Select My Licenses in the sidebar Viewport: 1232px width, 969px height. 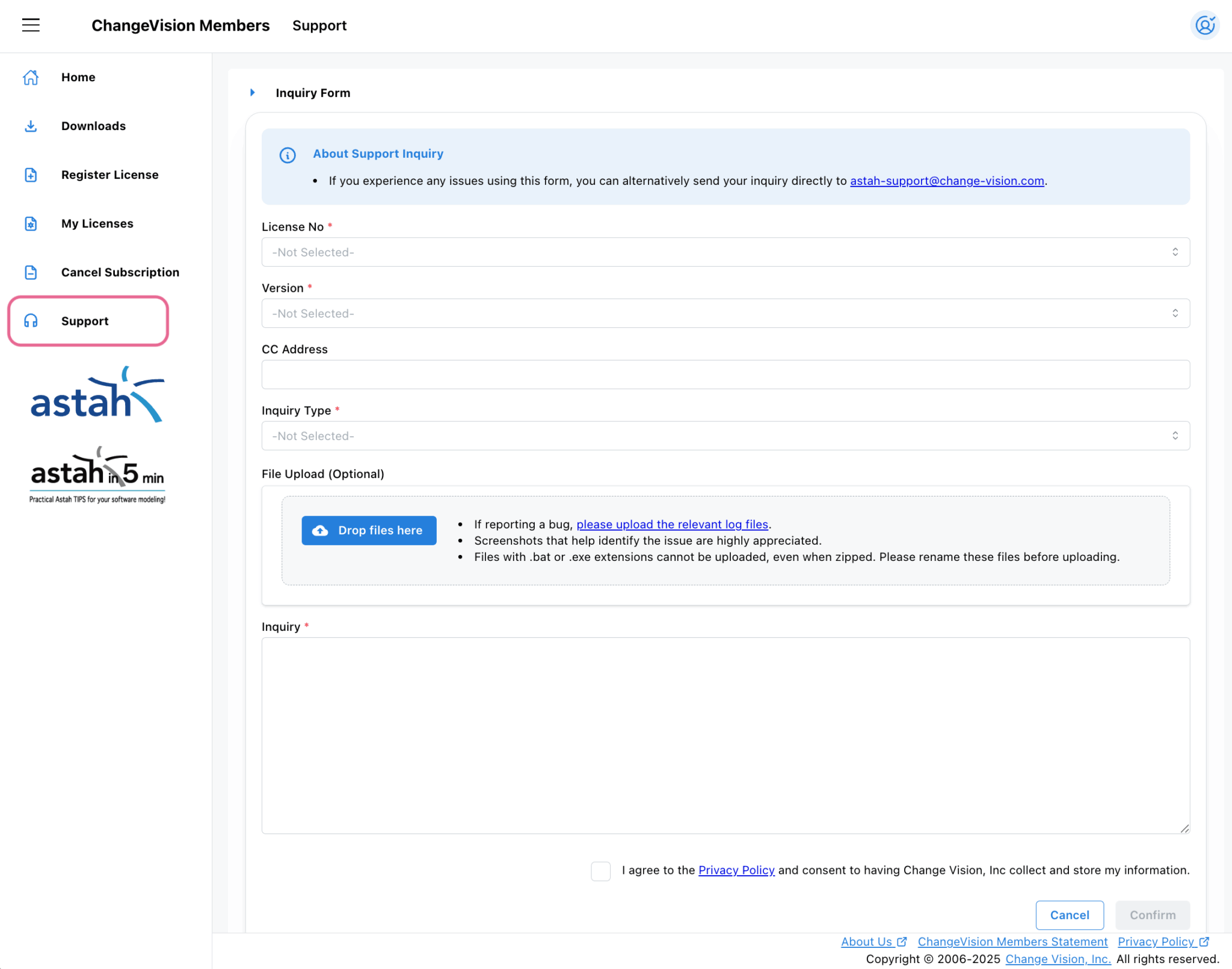pyautogui.click(x=97, y=223)
